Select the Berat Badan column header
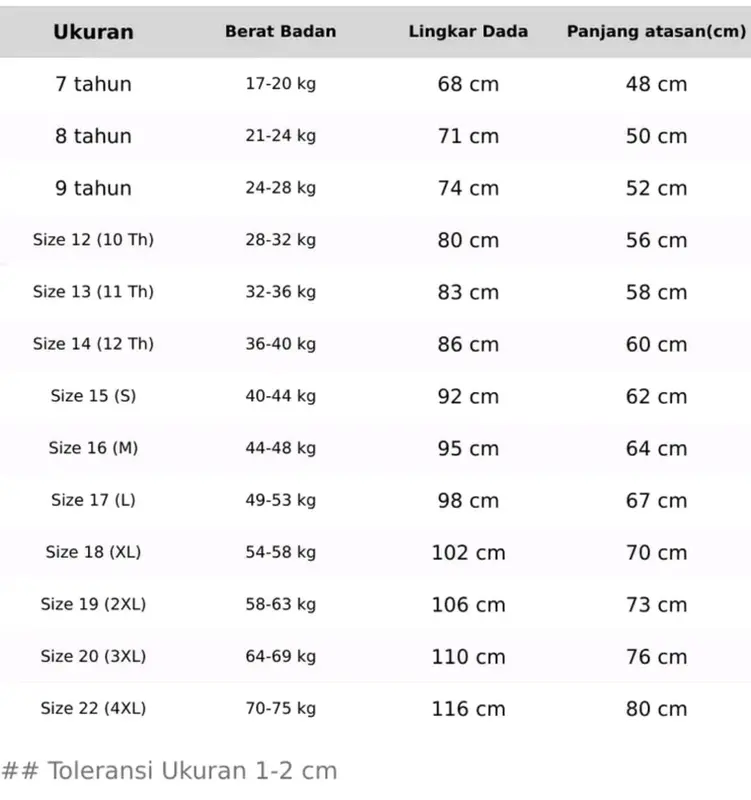This screenshot has height=800, width=751. point(281,32)
